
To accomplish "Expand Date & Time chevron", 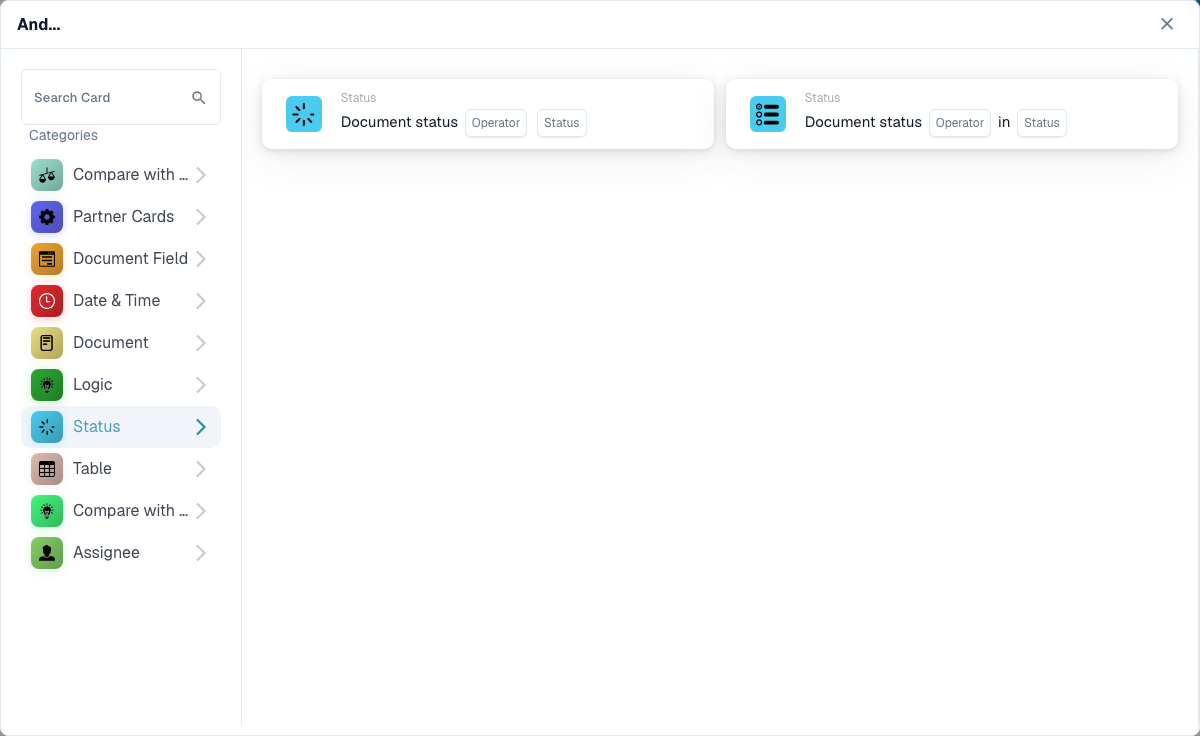I will tap(201, 301).
